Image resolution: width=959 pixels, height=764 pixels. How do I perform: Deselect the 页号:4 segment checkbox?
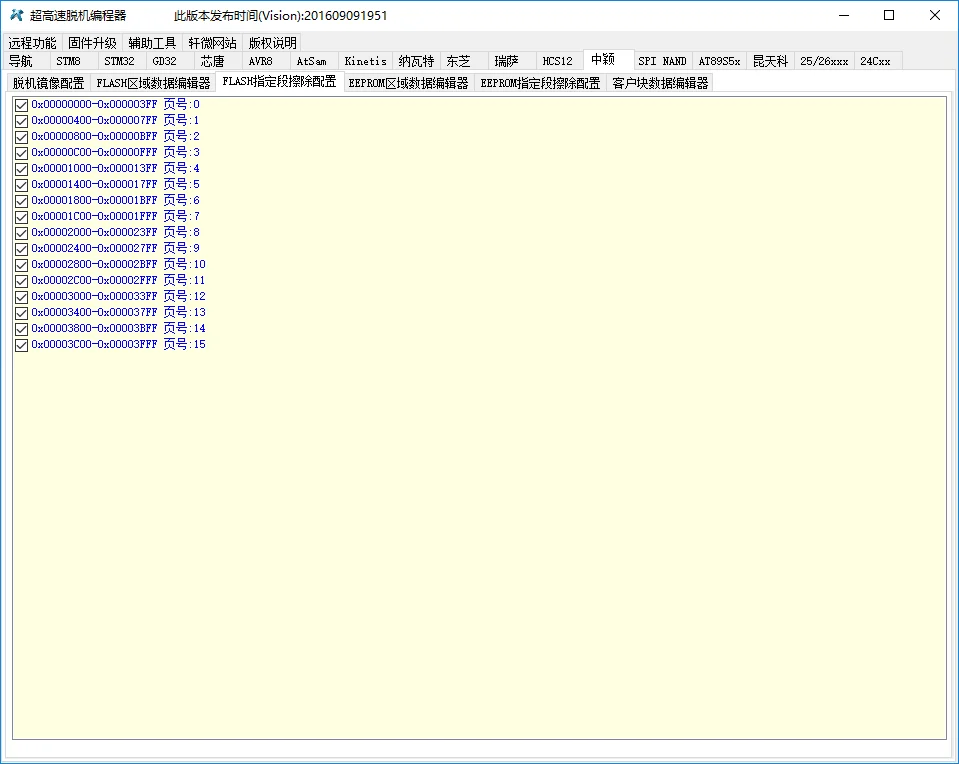[x=21, y=169]
